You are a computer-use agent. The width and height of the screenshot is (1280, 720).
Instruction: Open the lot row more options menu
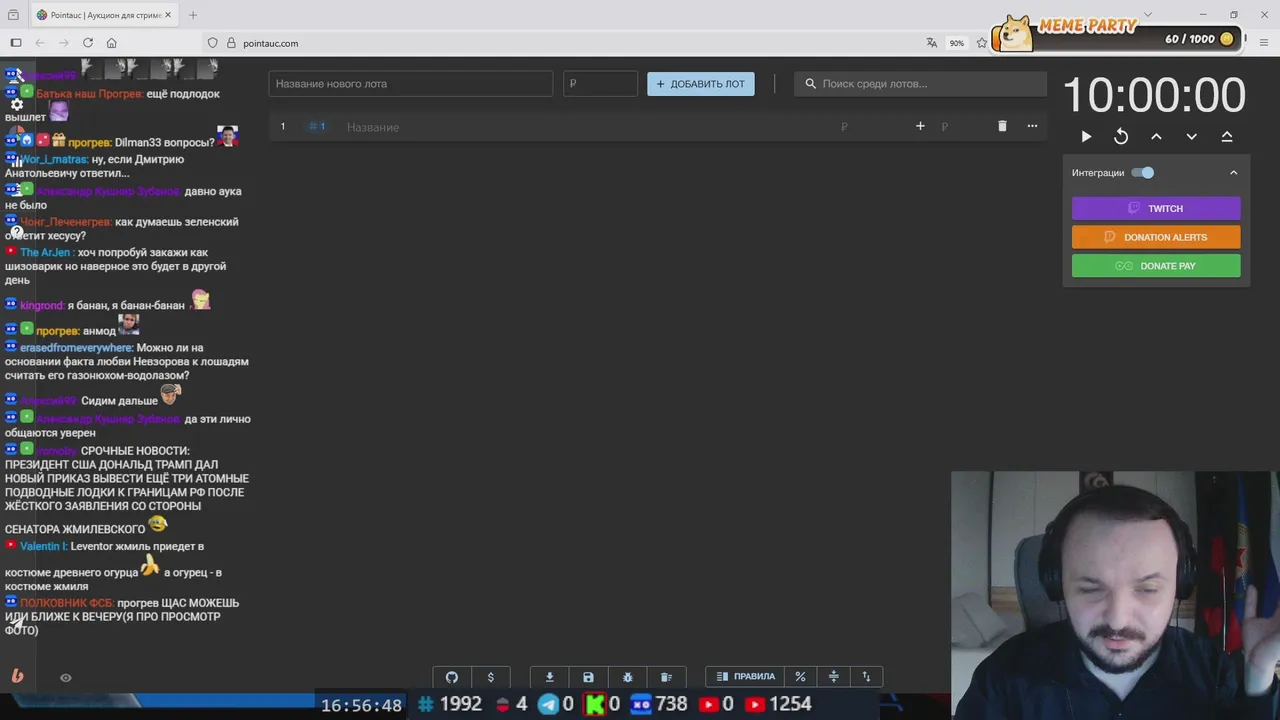pos(1032,126)
